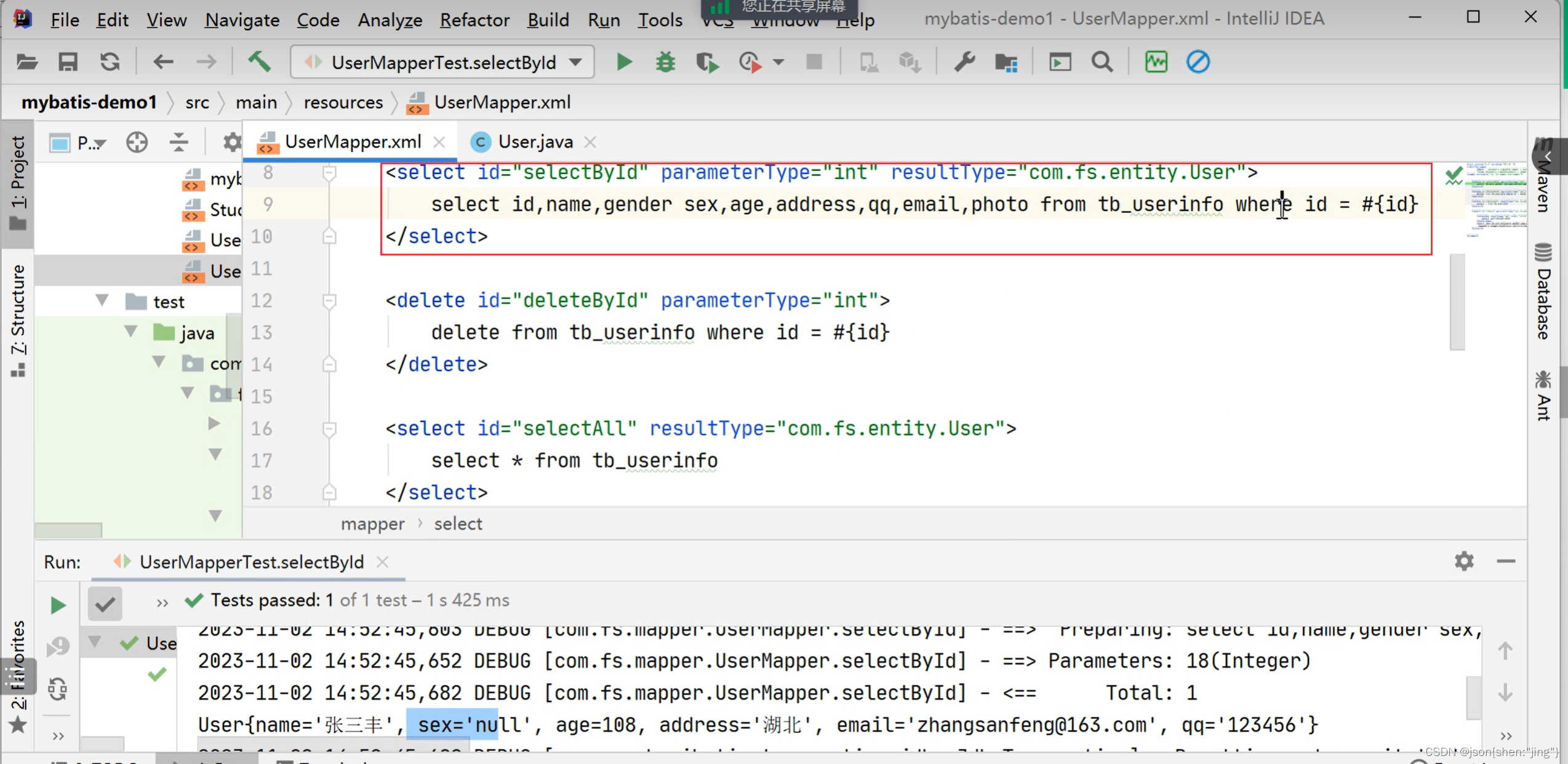Screen dimensions: 1568x764
Task: Toggle fold marker on line 12
Action: point(330,301)
